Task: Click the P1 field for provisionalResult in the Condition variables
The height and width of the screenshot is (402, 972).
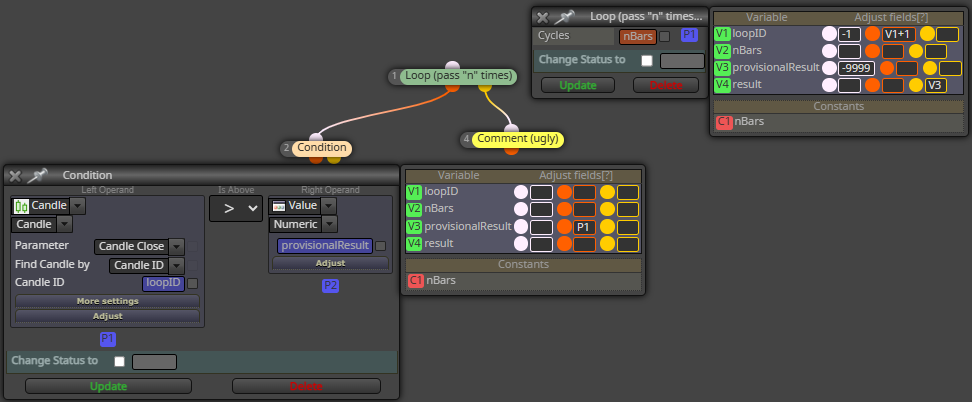Action: pyautogui.click(x=584, y=227)
